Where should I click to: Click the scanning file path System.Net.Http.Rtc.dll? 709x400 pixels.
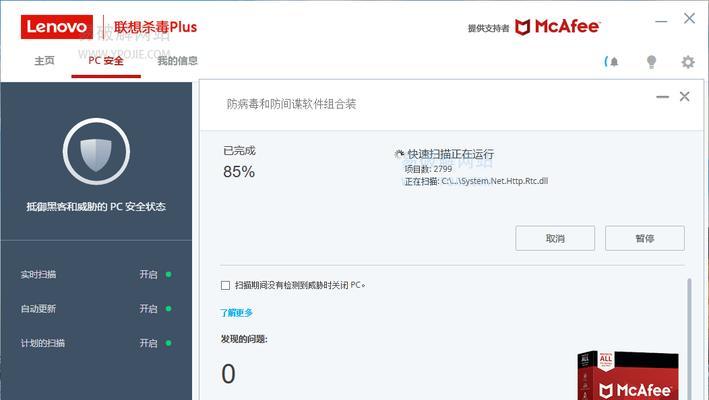click(x=495, y=181)
